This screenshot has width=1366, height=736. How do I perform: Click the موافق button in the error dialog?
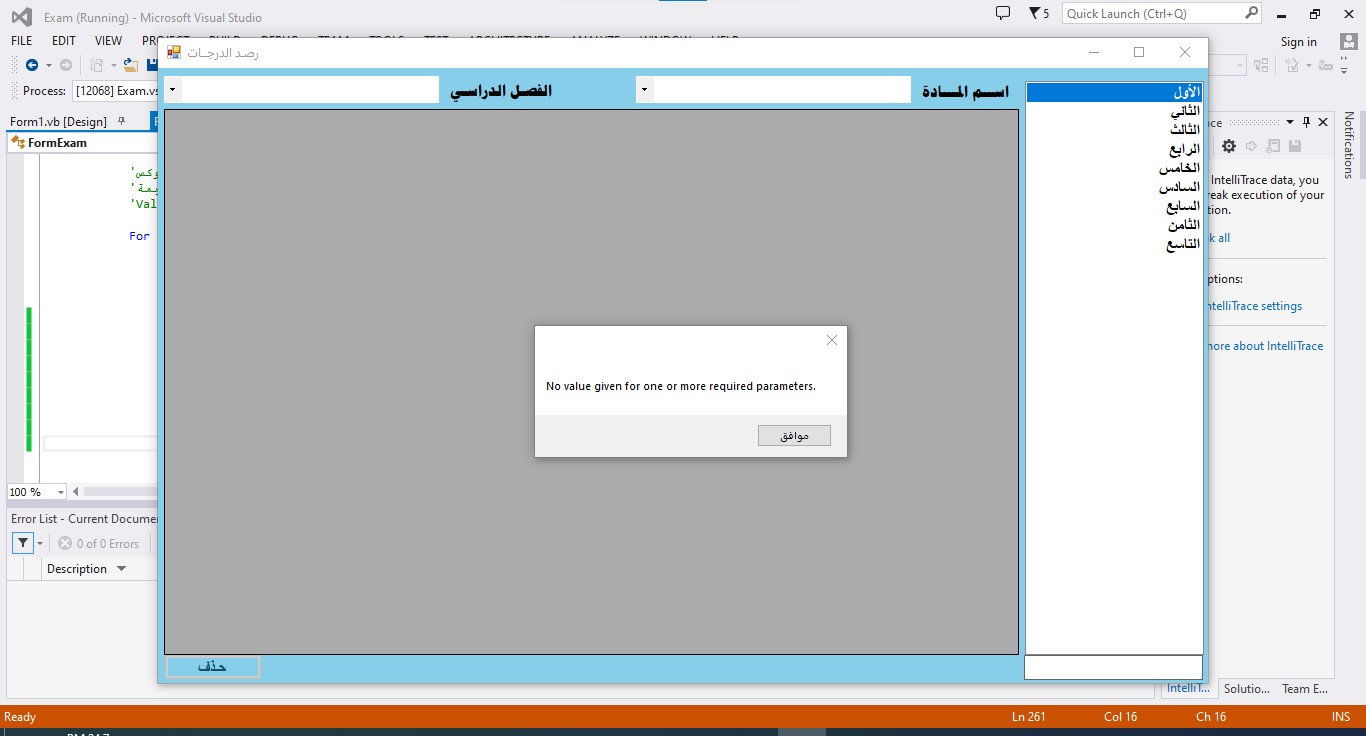click(x=794, y=436)
